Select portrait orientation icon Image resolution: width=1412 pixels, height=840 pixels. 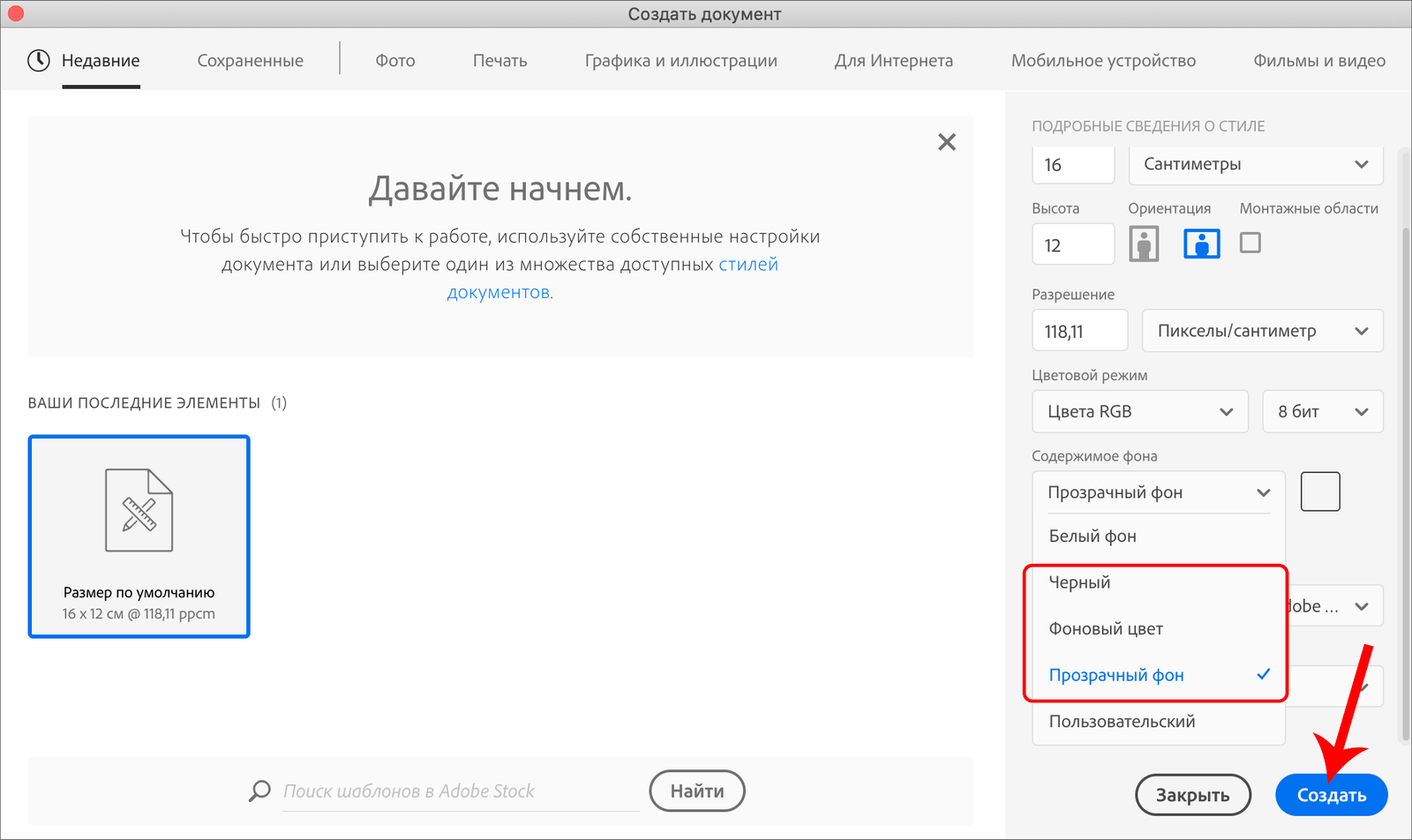click(1144, 244)
